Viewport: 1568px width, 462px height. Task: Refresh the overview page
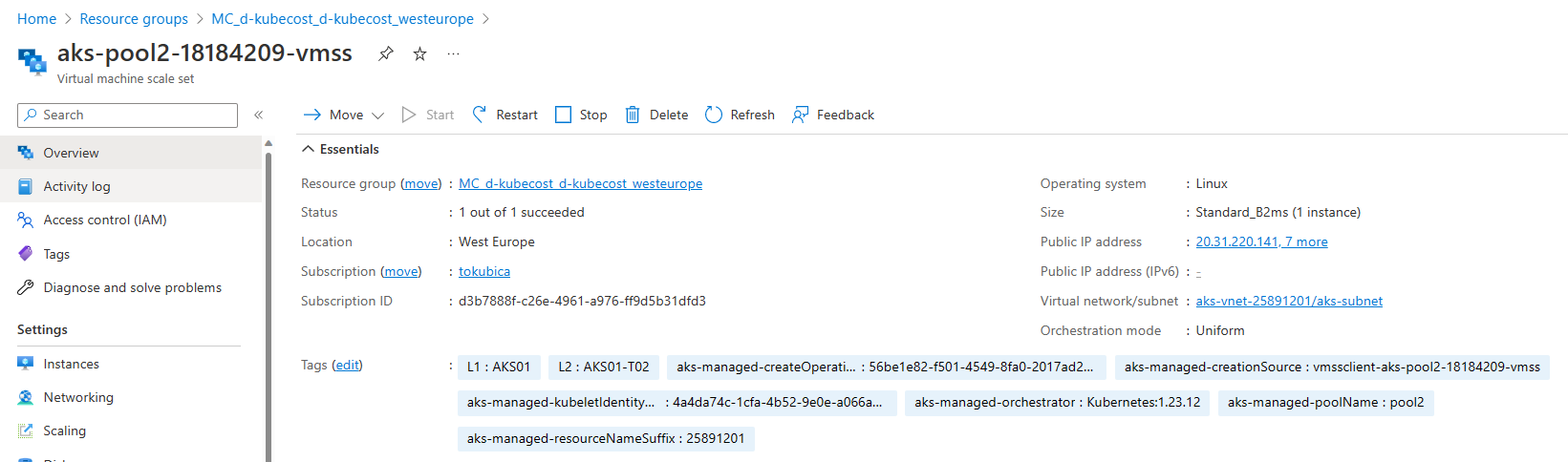(740, 115)
